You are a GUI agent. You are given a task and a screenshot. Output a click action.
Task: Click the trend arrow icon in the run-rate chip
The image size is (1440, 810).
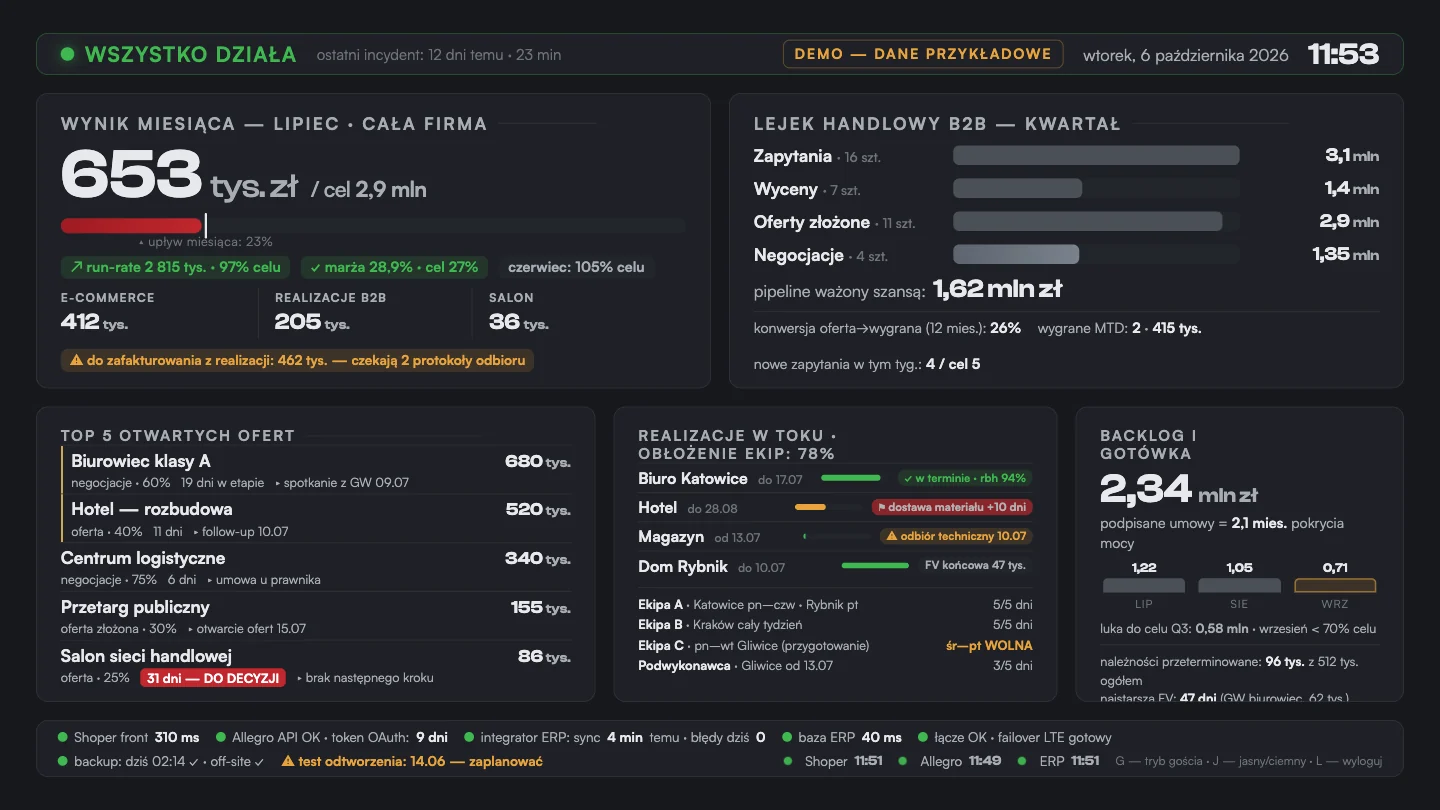point(76,267)
